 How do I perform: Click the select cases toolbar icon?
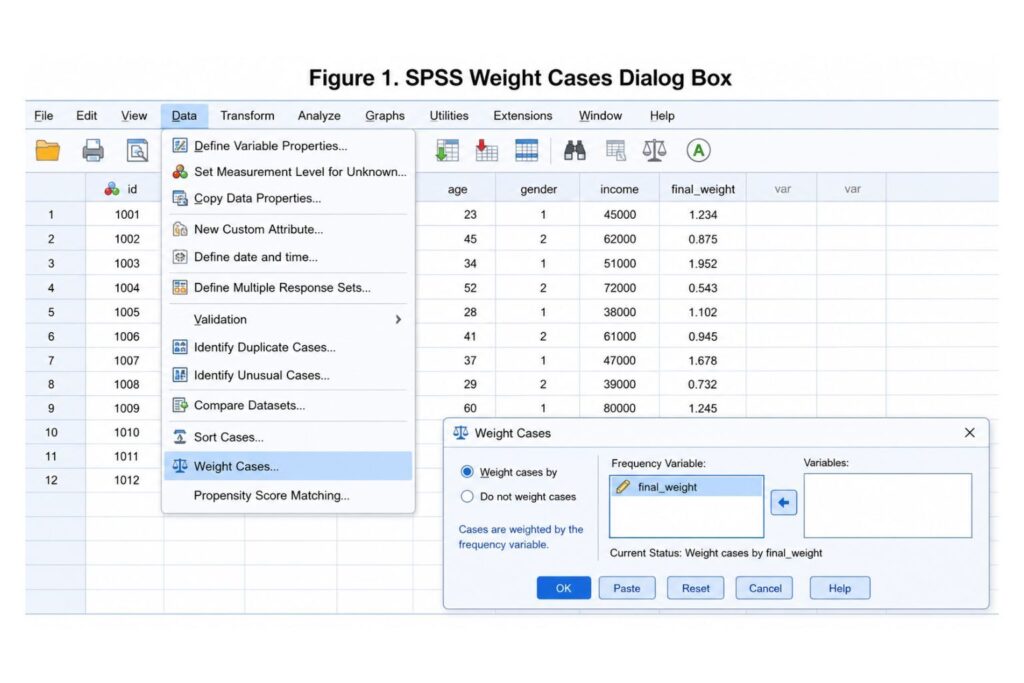615,151
